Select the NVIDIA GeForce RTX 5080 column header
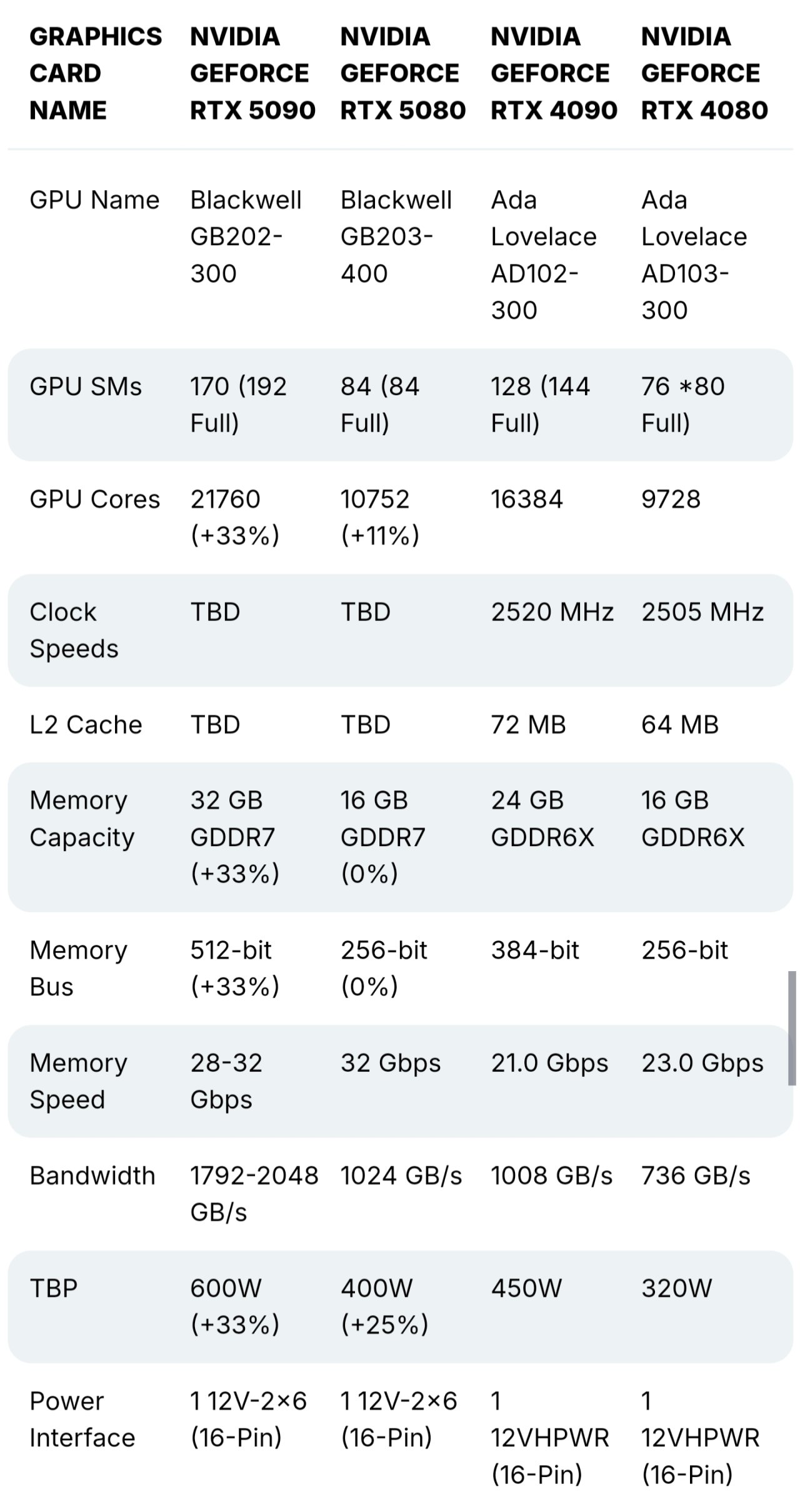This screenshot has height=1512, width=800. (402, 73)
